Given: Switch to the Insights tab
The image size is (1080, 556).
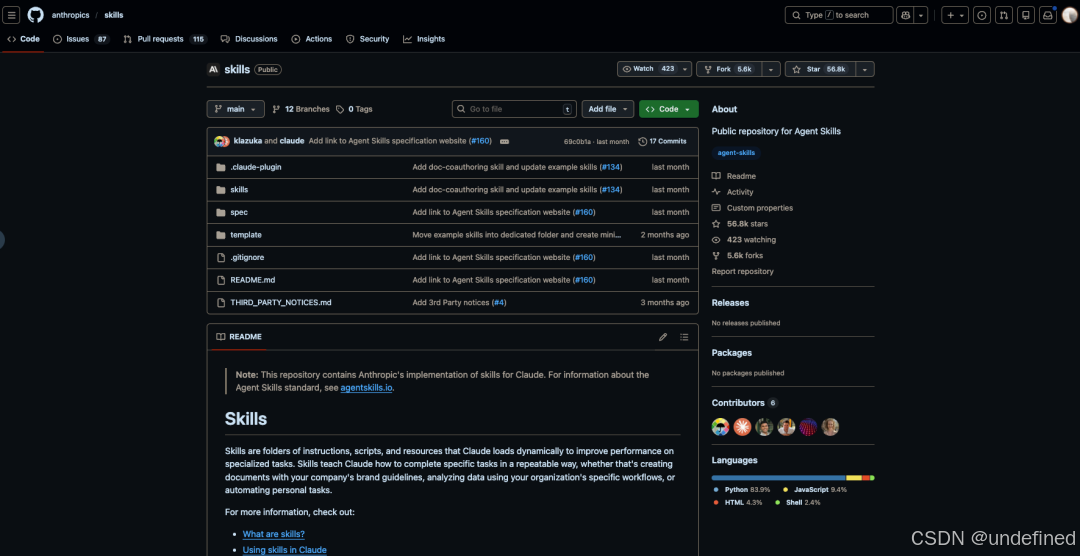Looking at the screenshot, I should [x=424, y=39].
